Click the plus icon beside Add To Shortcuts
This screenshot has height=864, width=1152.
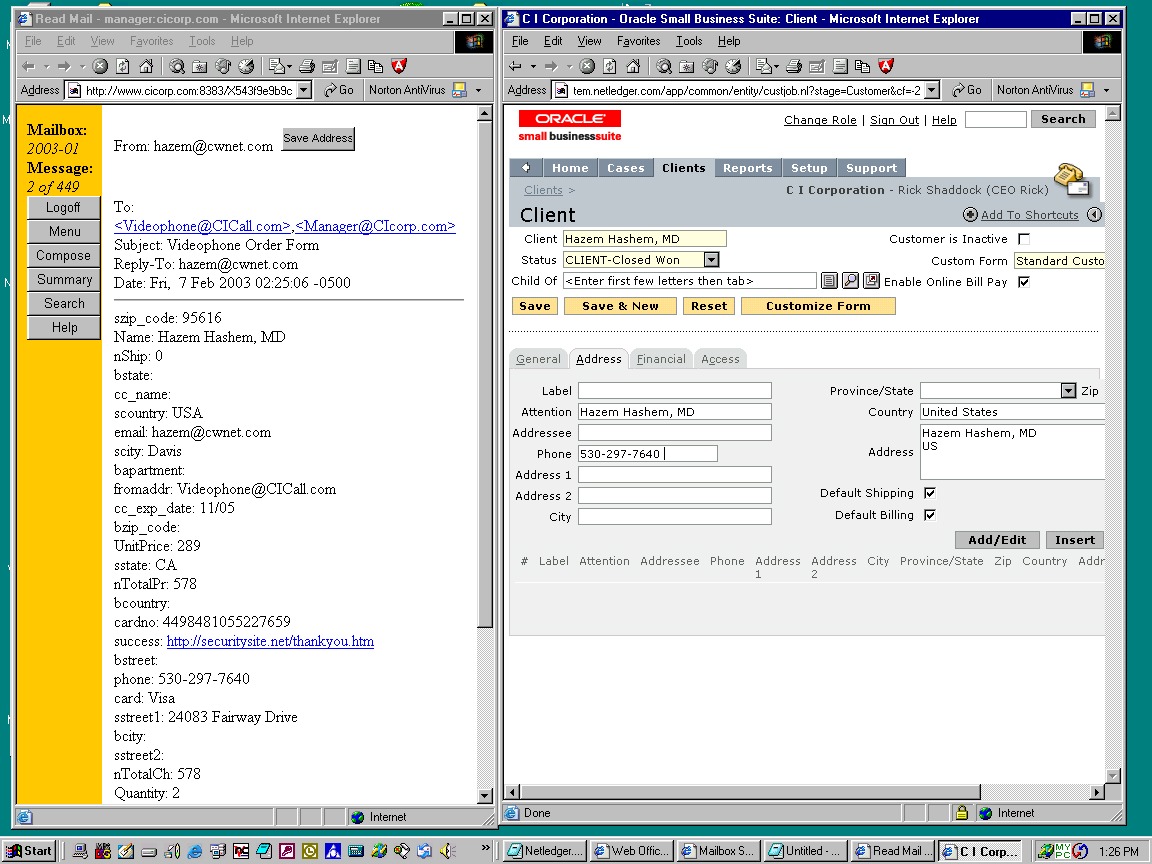pos(970,215)
